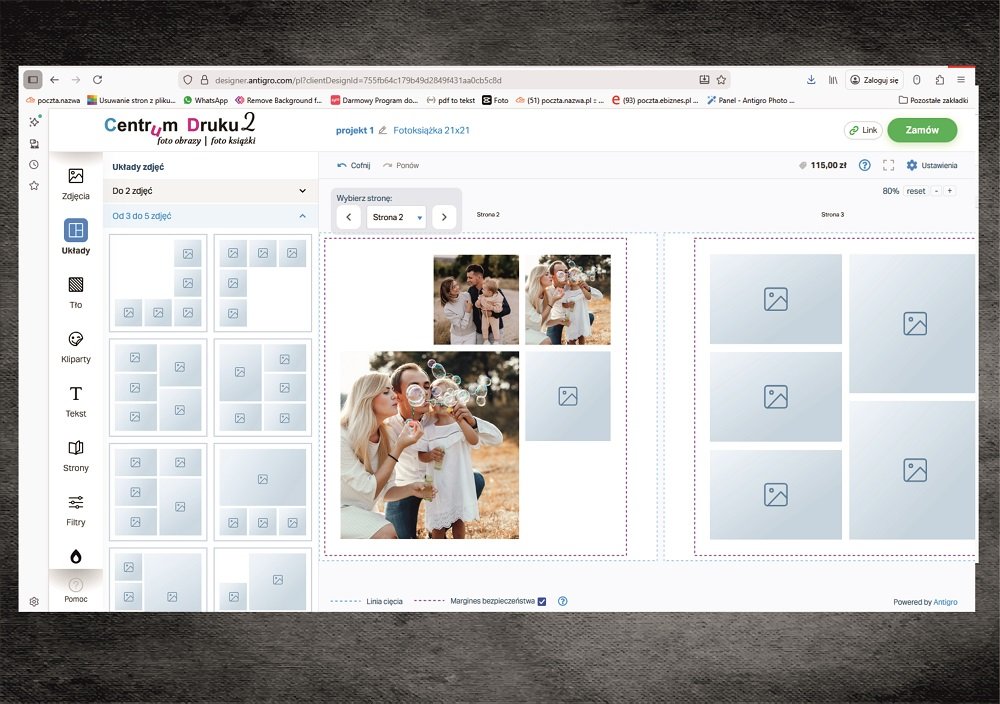Open the Kliparty clipart panel
The height and width of the screenshot is (704, 1000).
click(x=75, y=346)
